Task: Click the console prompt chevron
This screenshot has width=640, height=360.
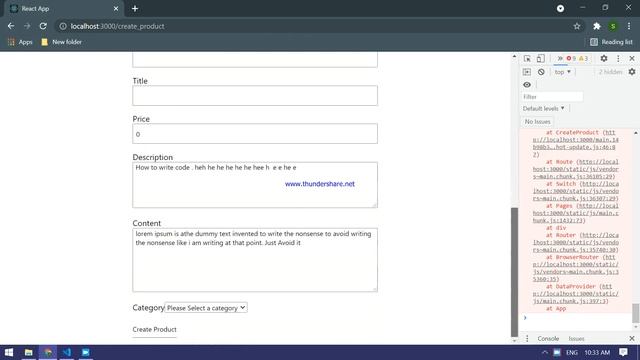Action: [525, 318]
